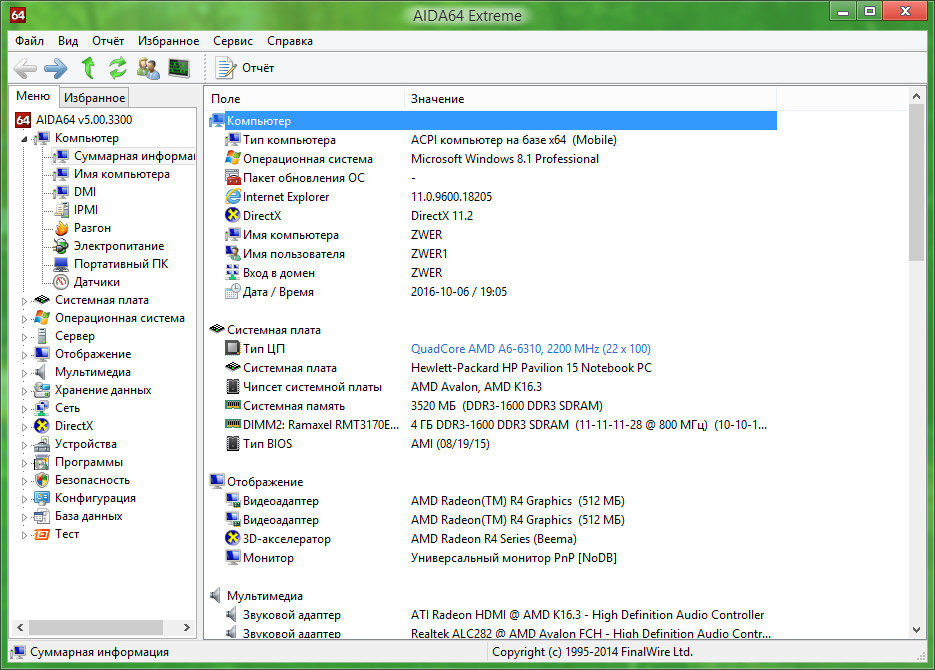Select the Разгон flame icon item
The image size is (935, 670).
pos(92,228)
